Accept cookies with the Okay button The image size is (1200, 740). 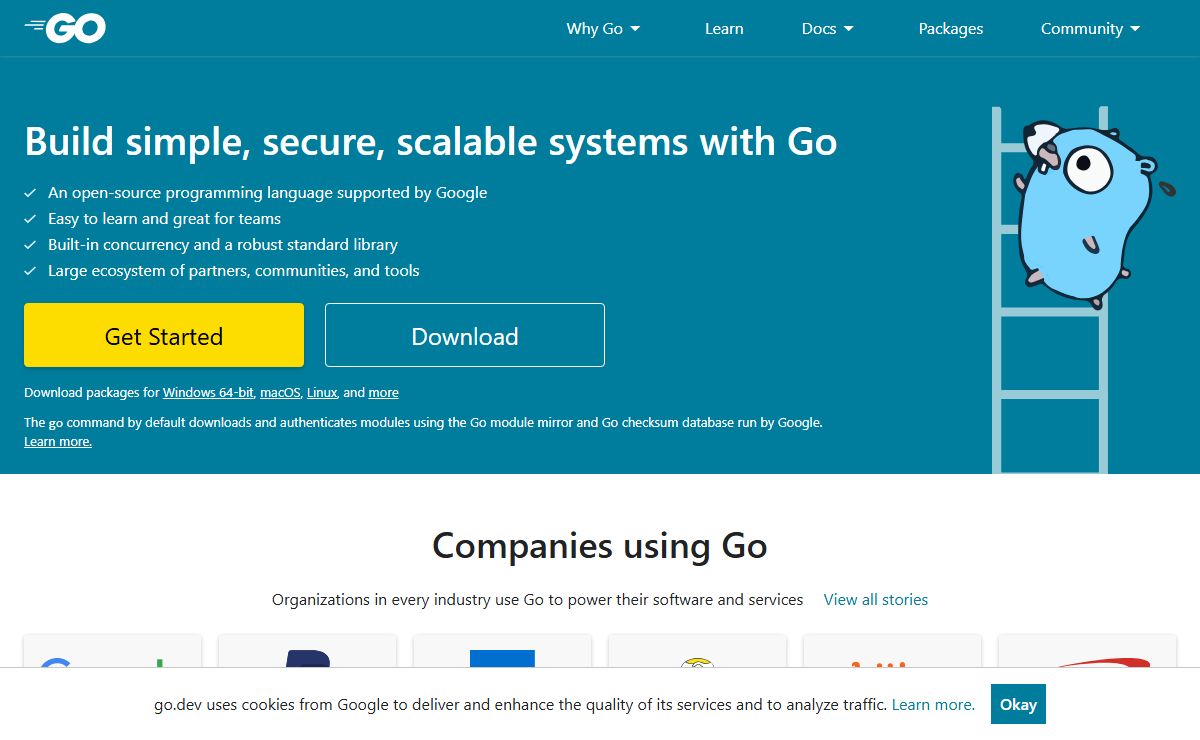point(1018,704)
